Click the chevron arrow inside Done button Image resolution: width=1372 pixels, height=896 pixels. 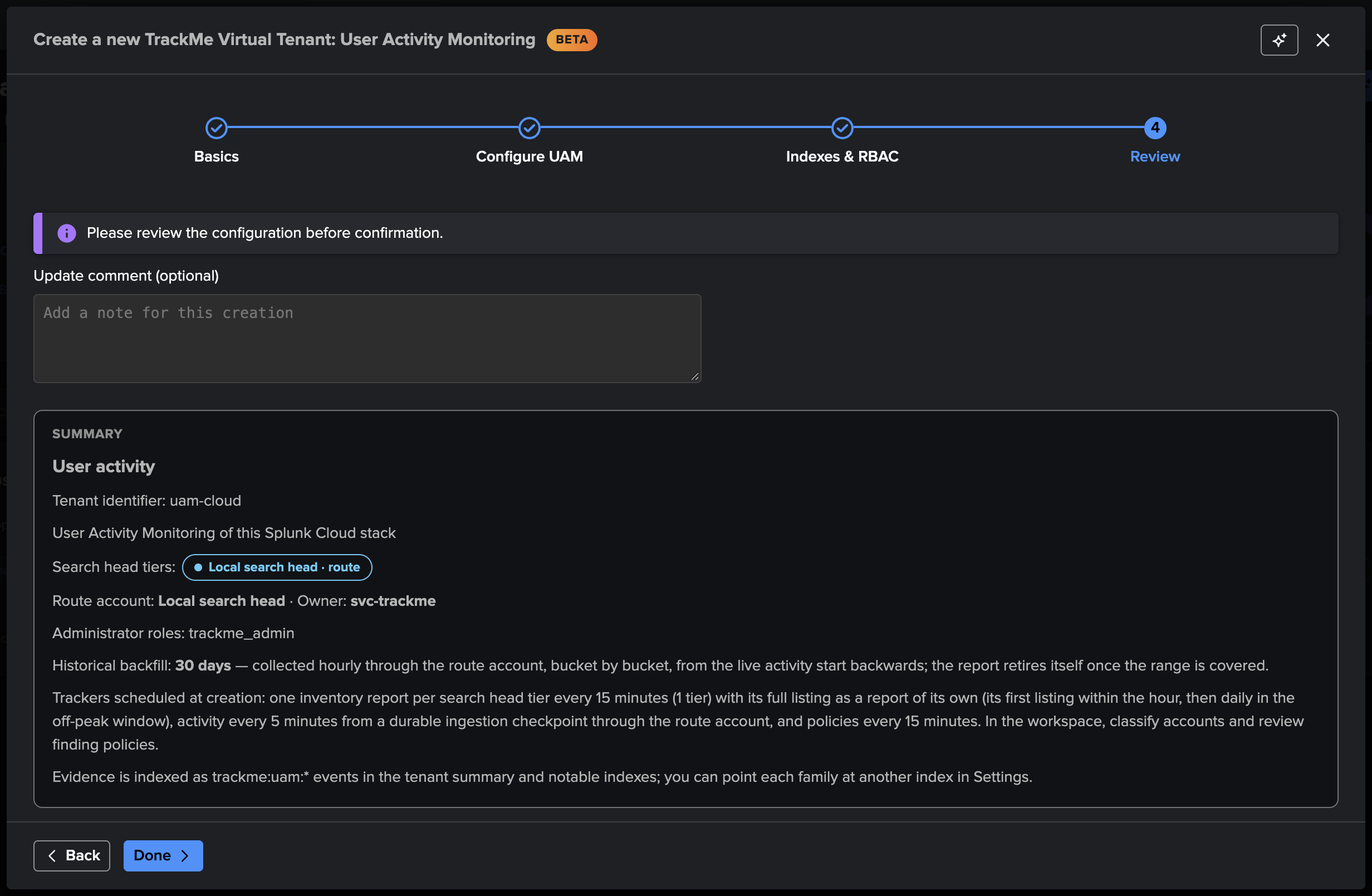click(x=184, y=855)
